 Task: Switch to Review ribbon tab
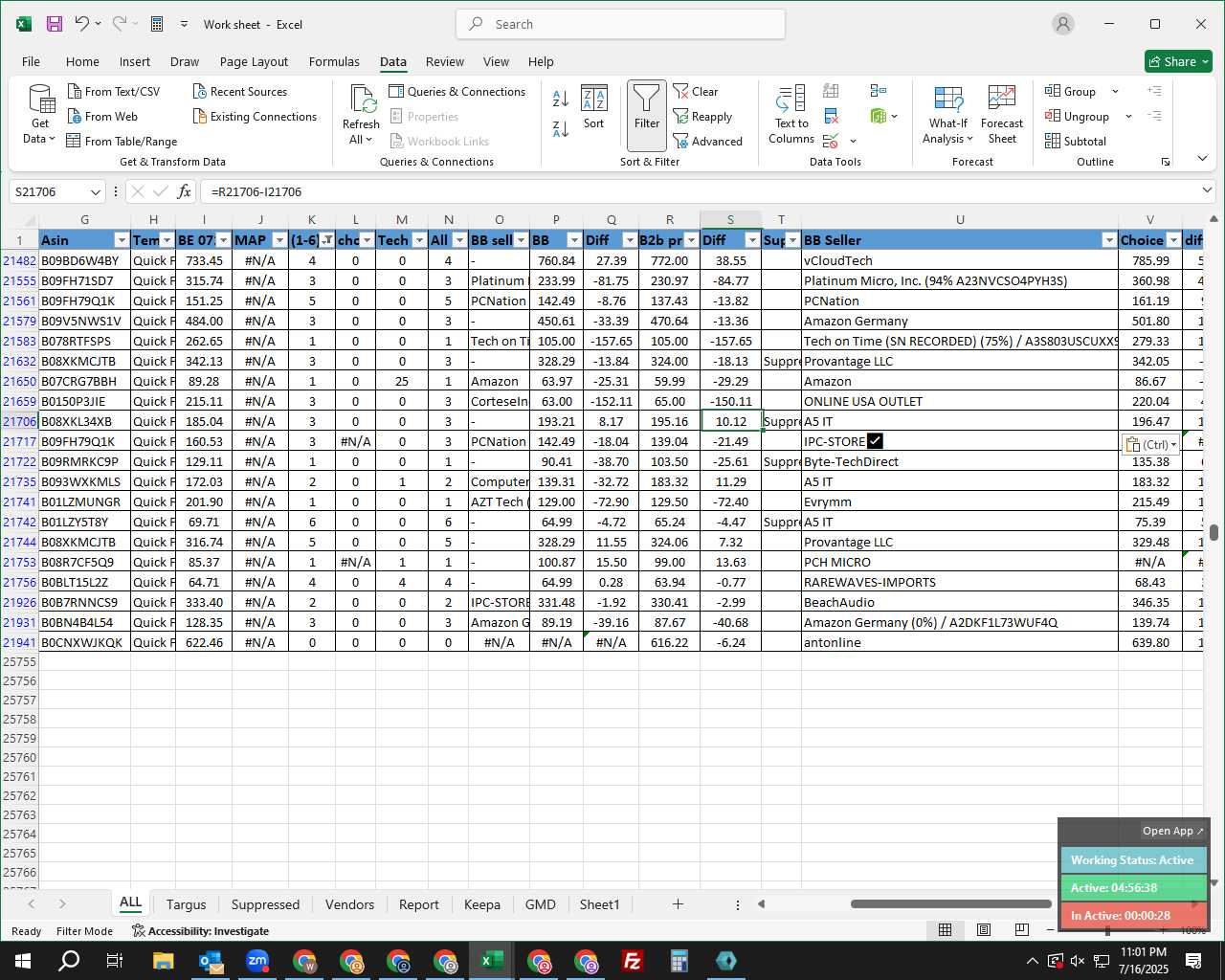pyautogui.click(x=445, y=61)
